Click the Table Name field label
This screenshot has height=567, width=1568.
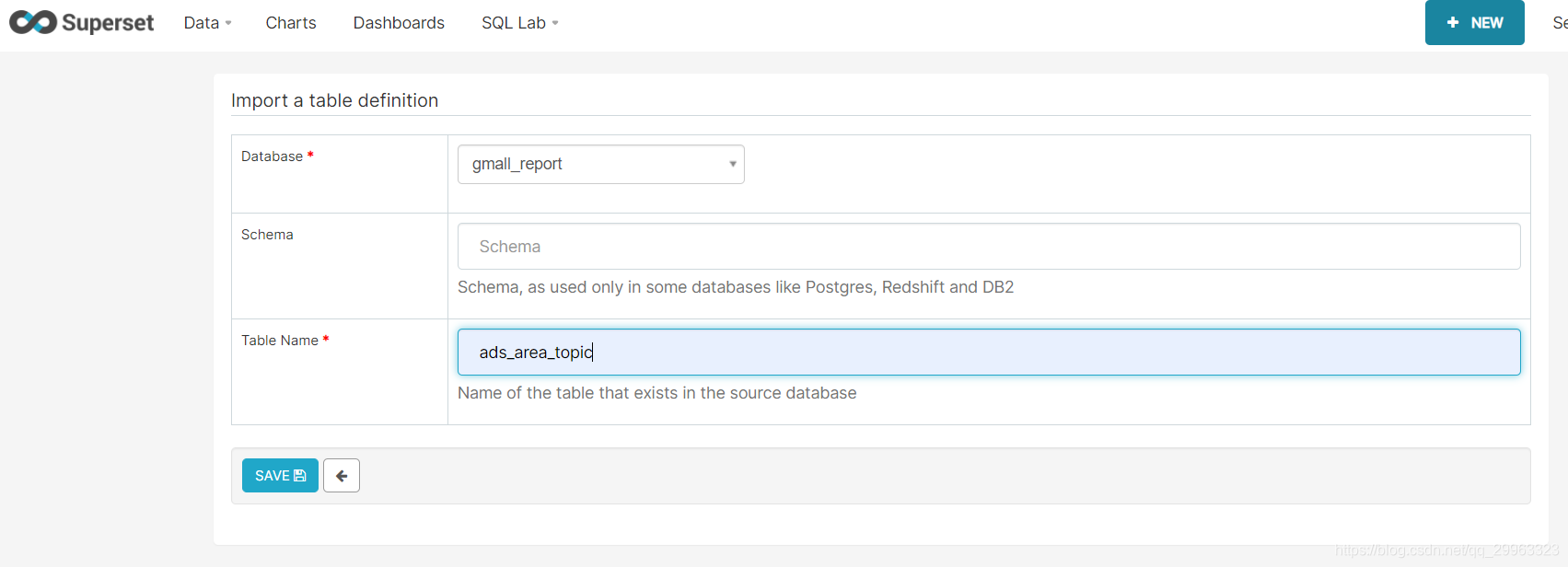coord(279,341)
